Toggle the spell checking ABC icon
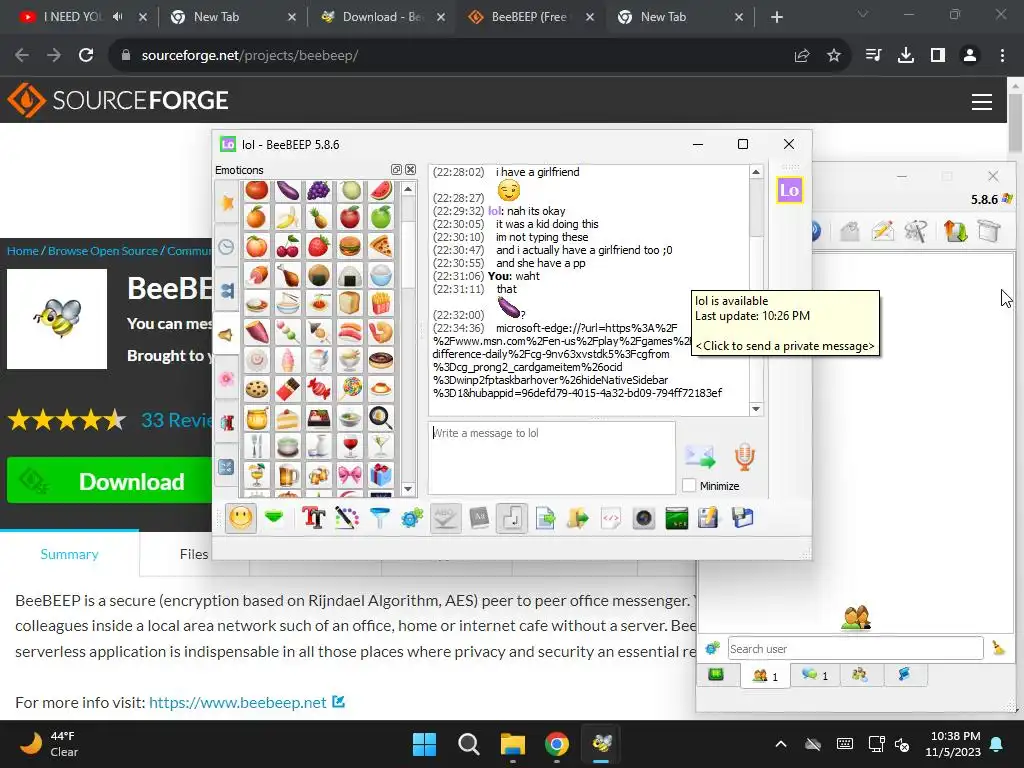 pos(445,519)
